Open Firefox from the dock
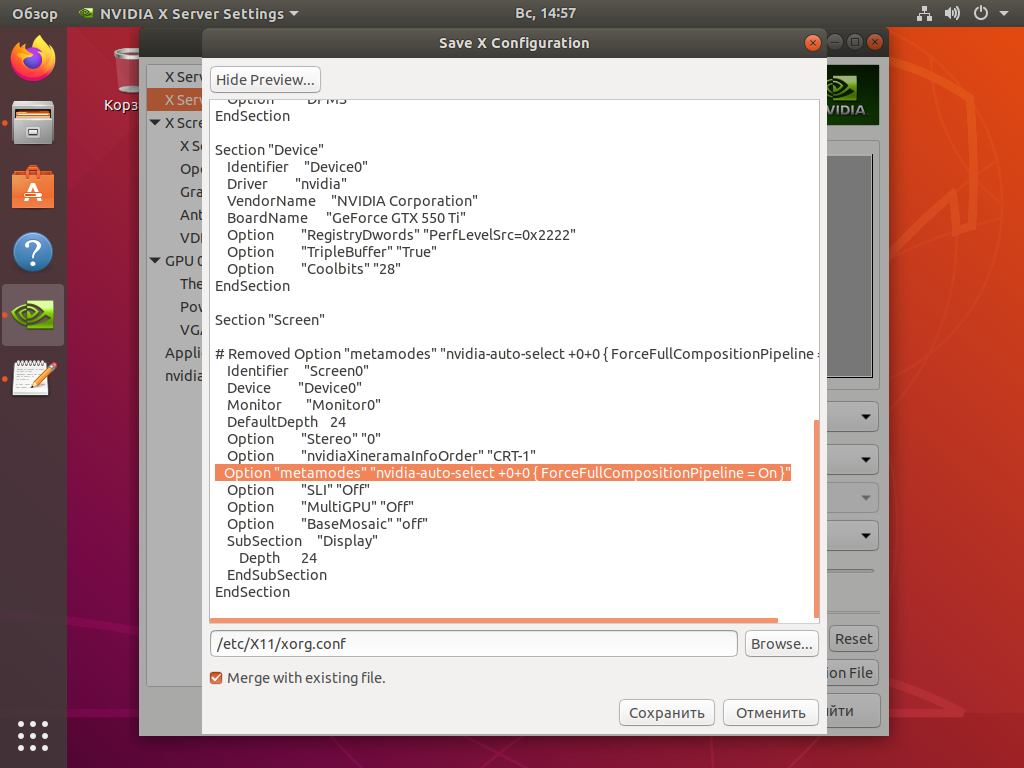This screenshot has height=768, width=1024. [33, 60]
